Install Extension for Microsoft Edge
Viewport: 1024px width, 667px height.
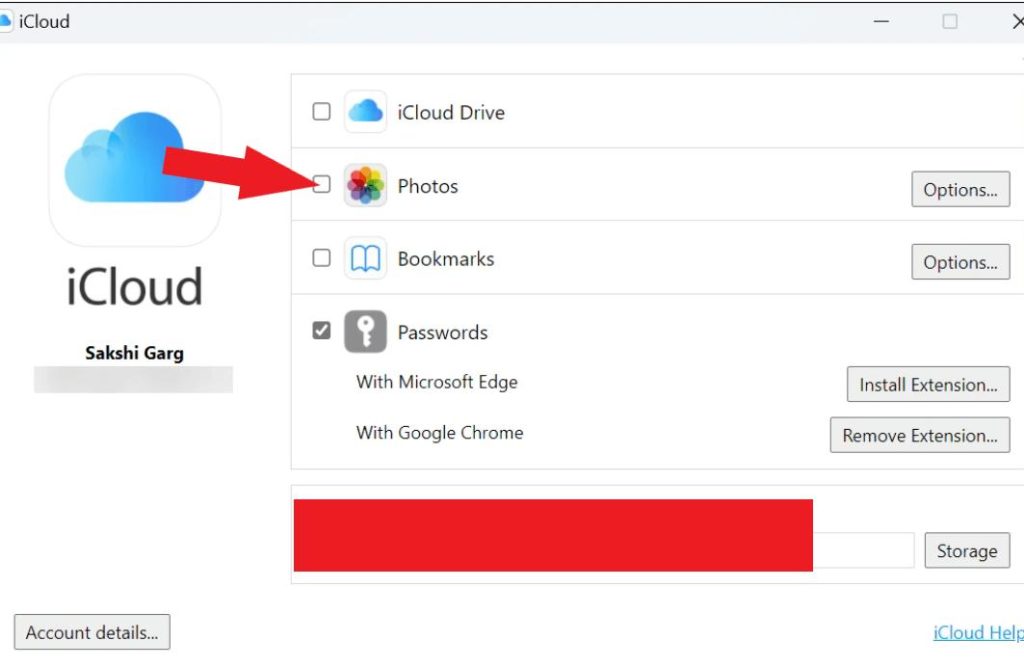(x=928, y=384)
